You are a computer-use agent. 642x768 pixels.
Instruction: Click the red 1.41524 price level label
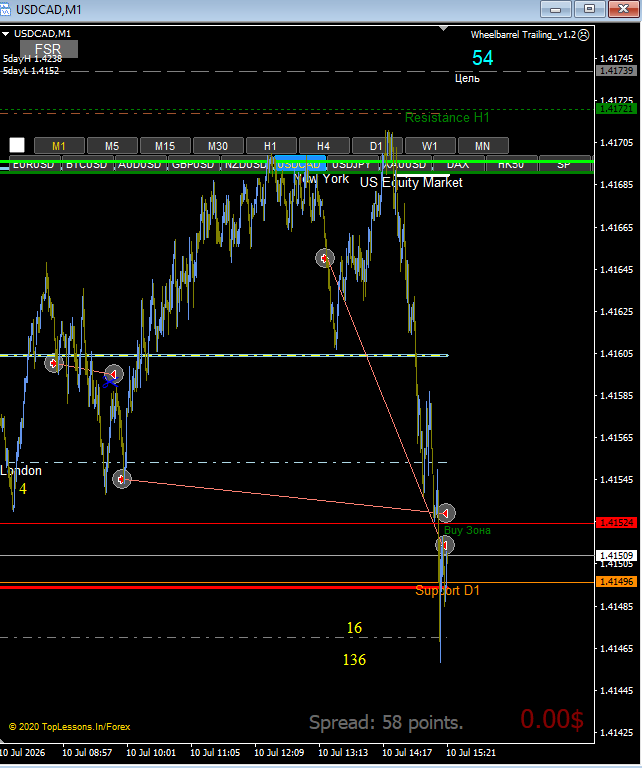pyautogui.click(x=616, y=523)
